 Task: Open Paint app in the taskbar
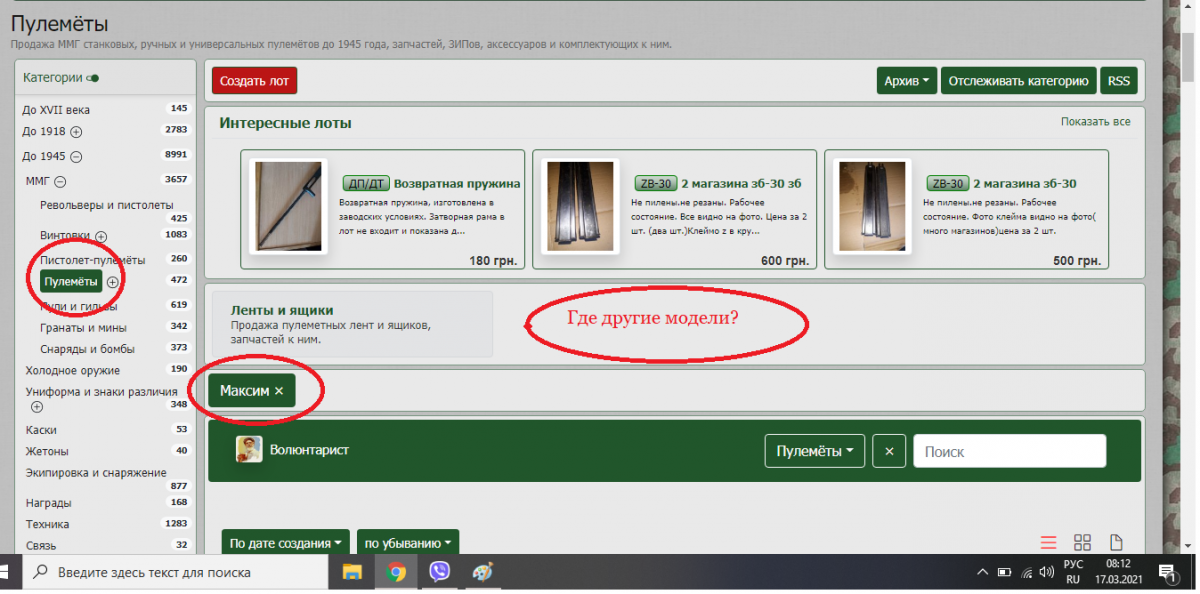[482, 572]
